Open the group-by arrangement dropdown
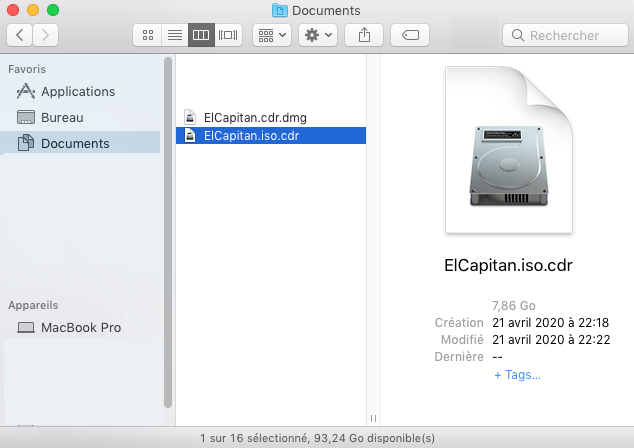Viewport: 634px width, 448px height. pyautogui.click(x=272, y=35)
